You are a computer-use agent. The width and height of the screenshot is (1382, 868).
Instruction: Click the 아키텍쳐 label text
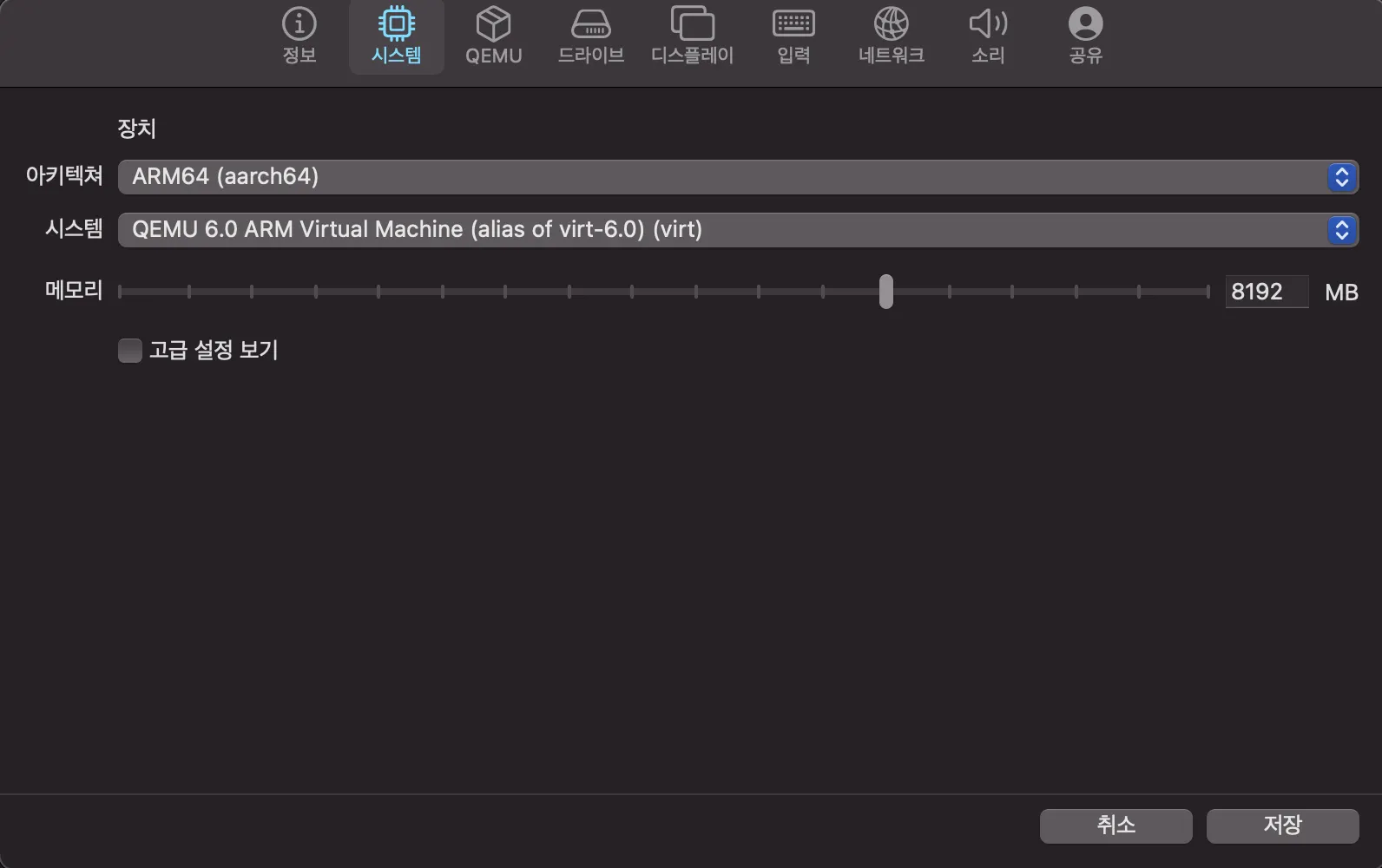pos(64,176)
